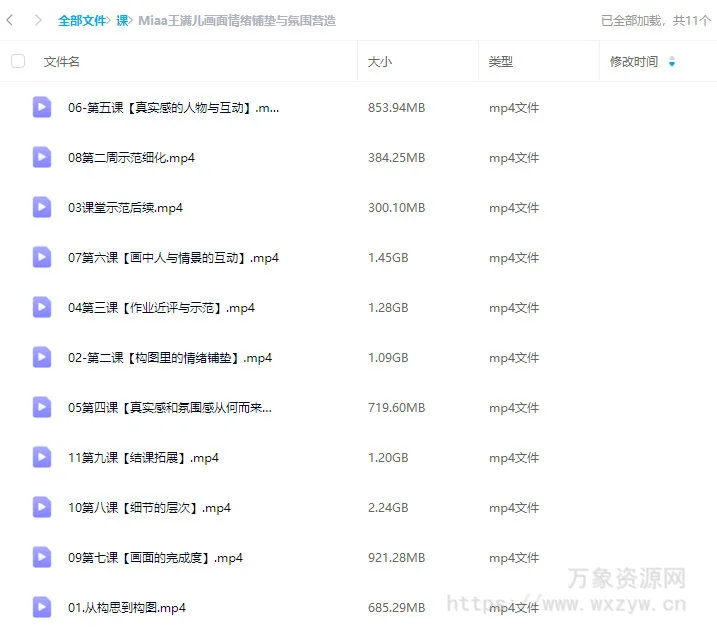The height and width of the screenshot is (638, 717).
Task: Click video icon of 05第四课 file
Action: tap(42, 407)
